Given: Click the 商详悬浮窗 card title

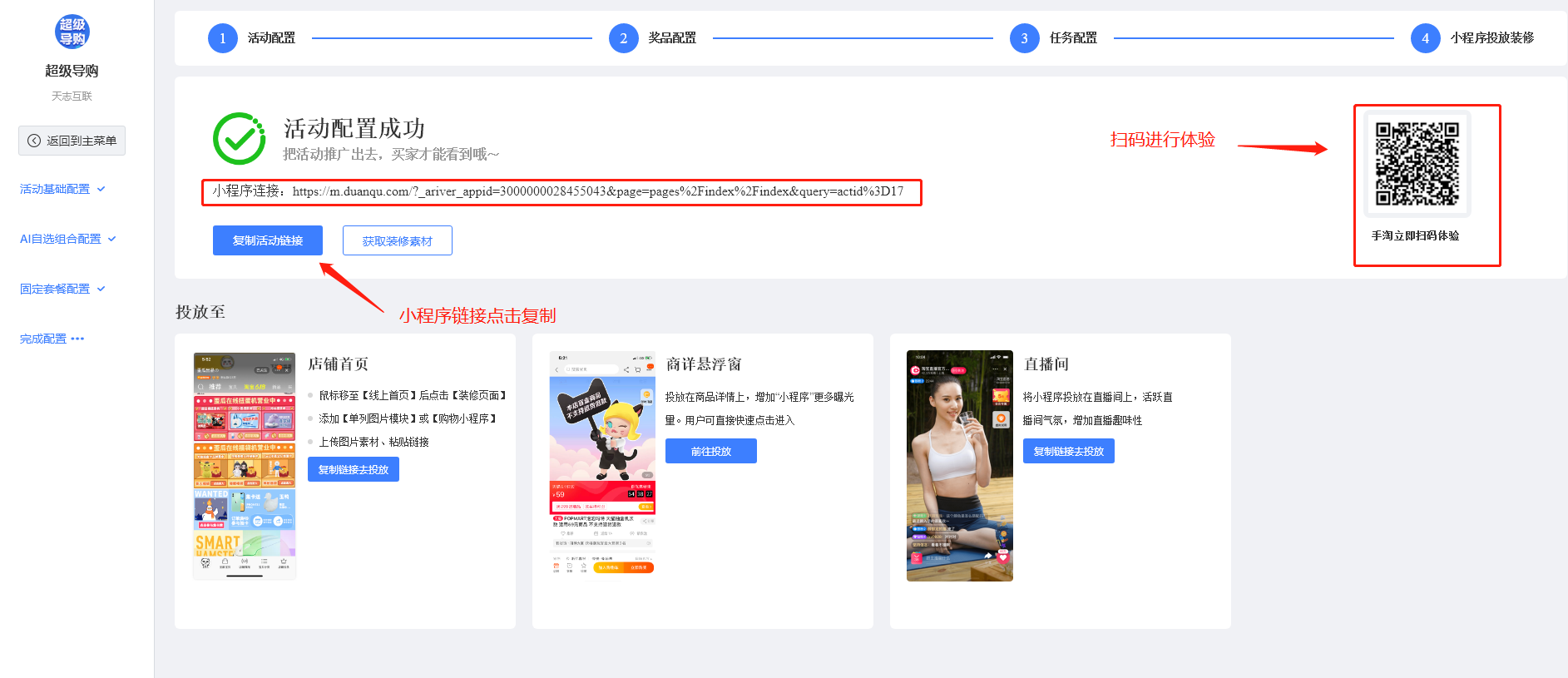Looking at the screenshot, I should coord(704,364).
